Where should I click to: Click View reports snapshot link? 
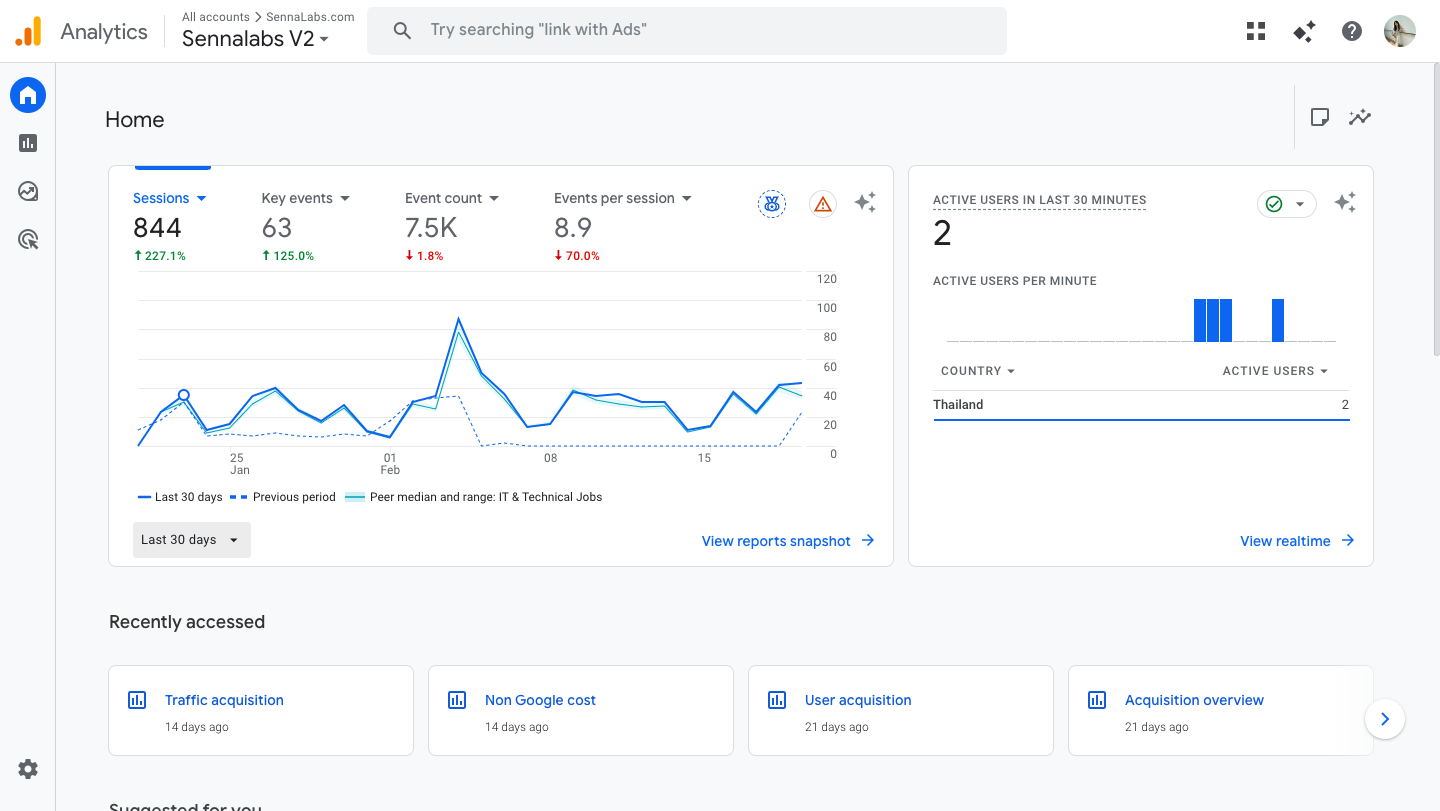(x=788, y=541)
